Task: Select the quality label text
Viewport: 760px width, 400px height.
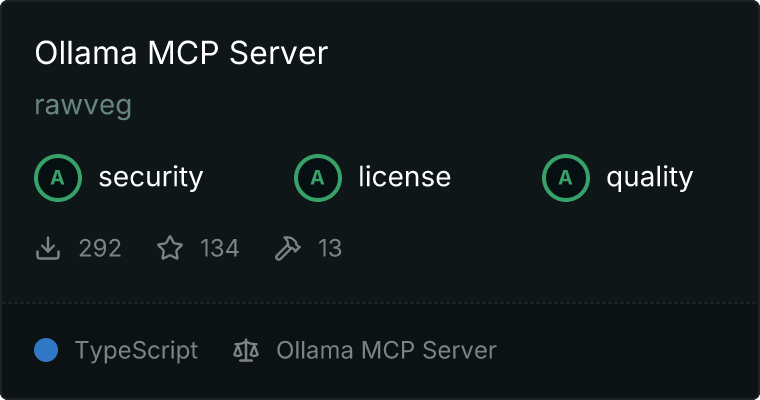Action: click(x=649, y=178)
